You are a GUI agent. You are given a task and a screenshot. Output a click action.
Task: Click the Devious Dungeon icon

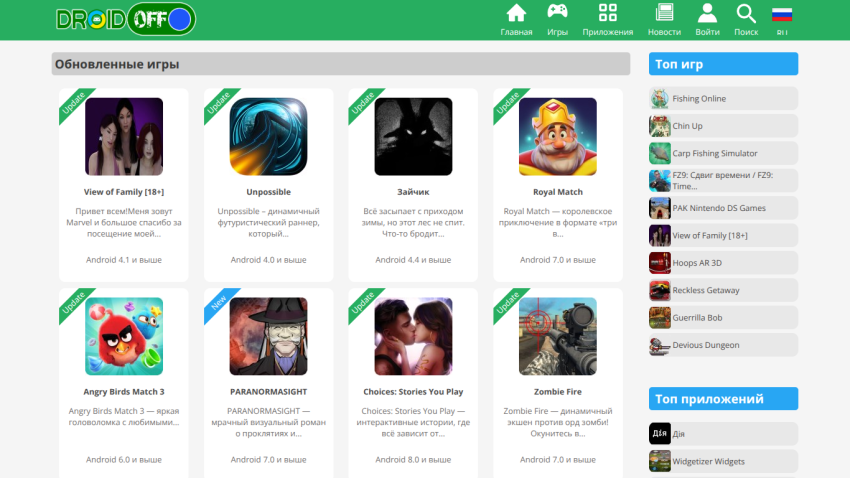click(x=660, y=345)
